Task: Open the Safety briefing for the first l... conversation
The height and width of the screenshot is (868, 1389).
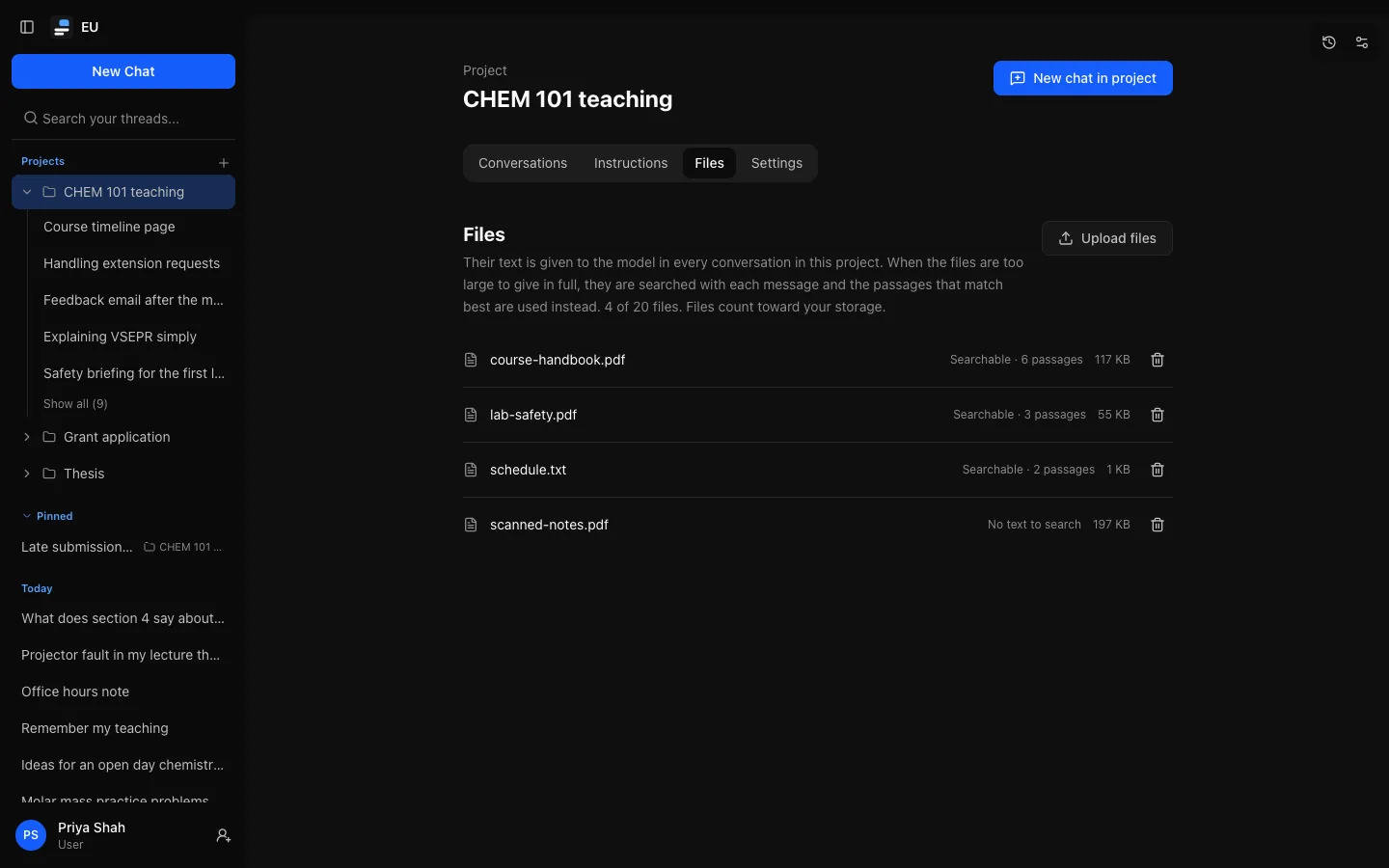Action: tap(135, 373)
